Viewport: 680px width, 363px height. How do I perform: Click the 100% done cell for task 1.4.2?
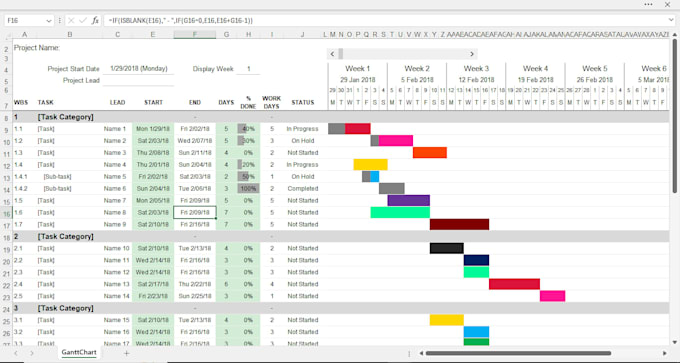248,189
